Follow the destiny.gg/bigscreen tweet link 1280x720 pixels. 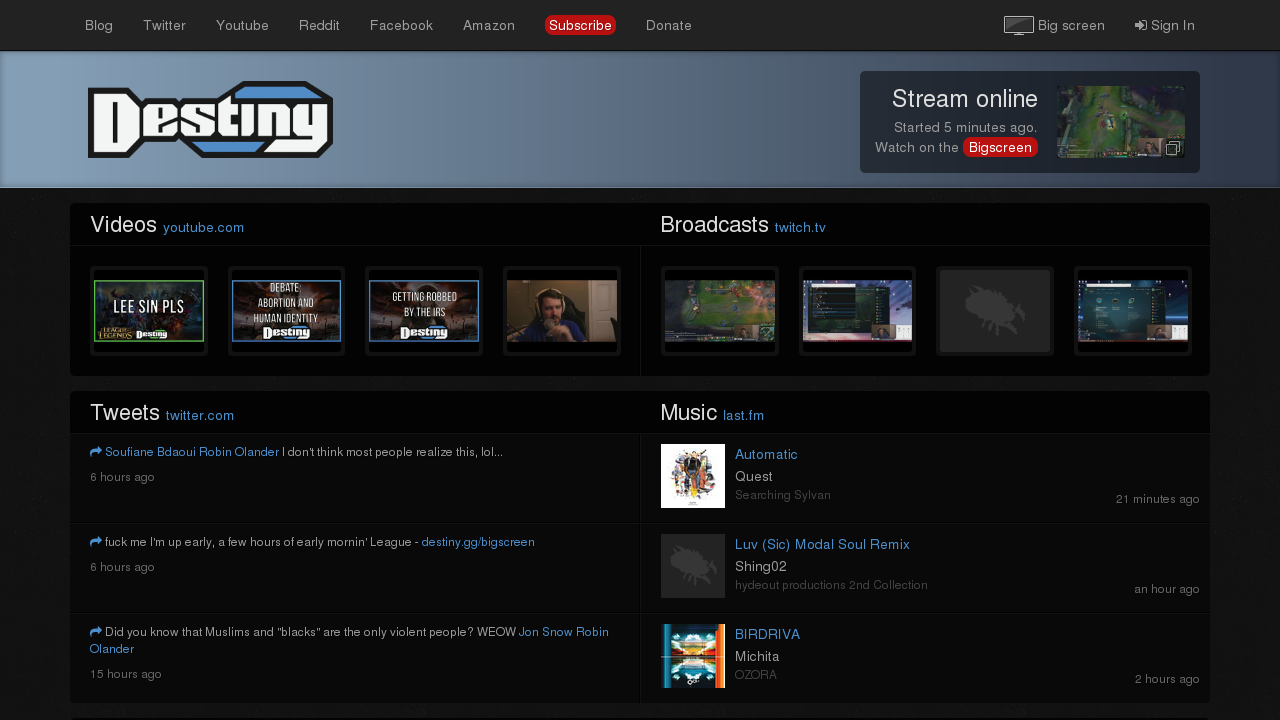pyautogui.click(x=478, y=542)
